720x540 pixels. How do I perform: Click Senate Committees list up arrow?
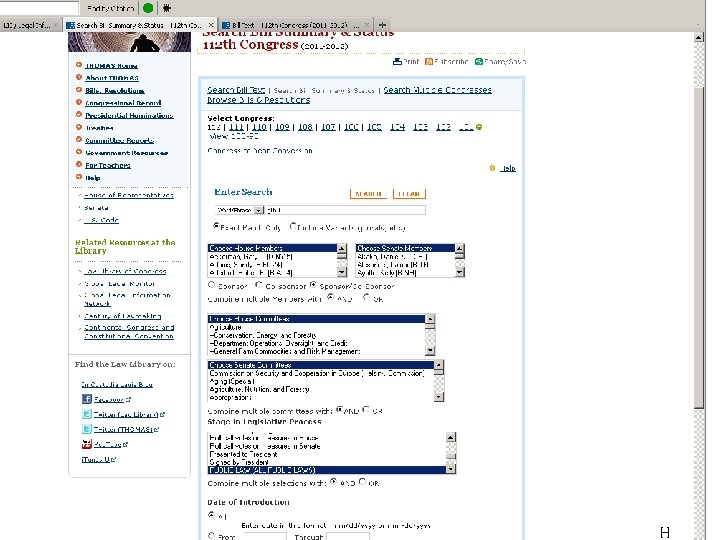click(x=439, y=365)
